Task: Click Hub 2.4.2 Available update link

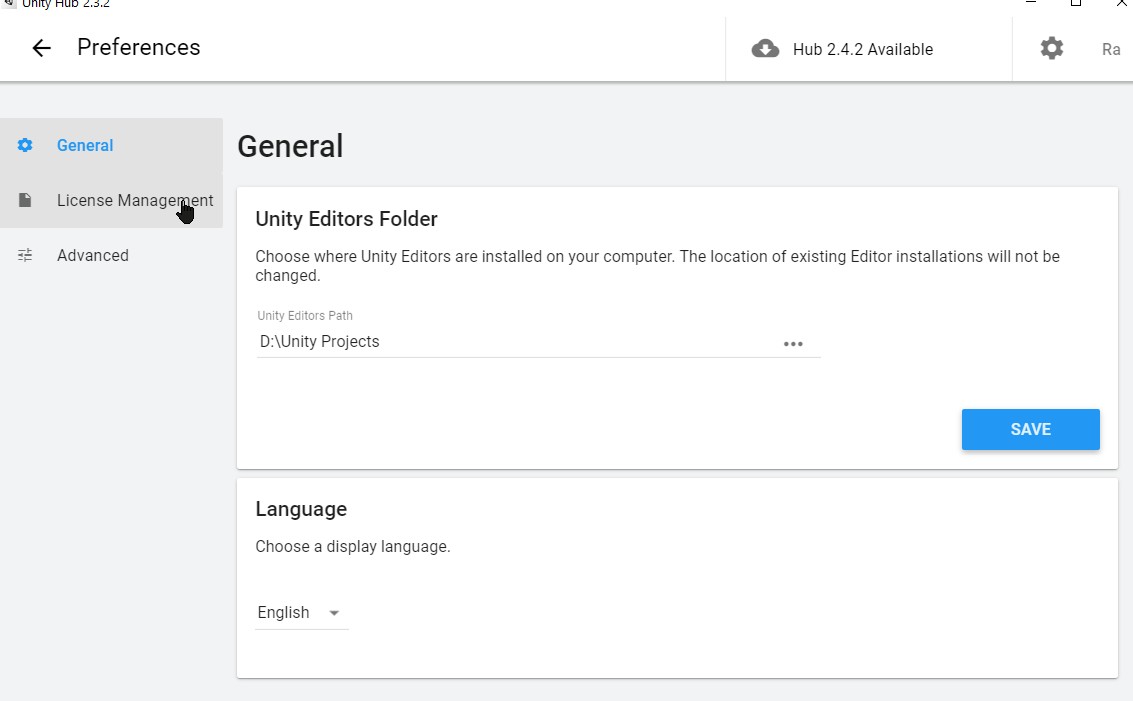Action: tap(863, 49)
